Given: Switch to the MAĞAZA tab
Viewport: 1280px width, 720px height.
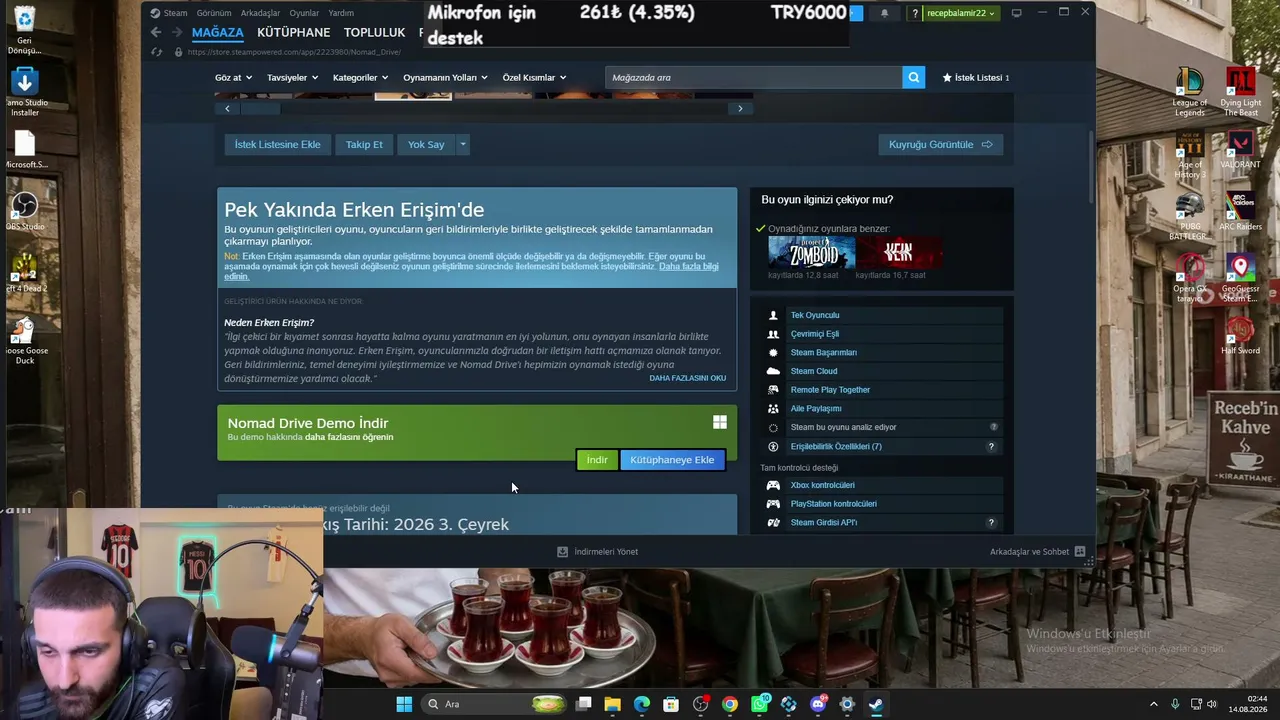Looking at the screenshot, I should 218,32.
